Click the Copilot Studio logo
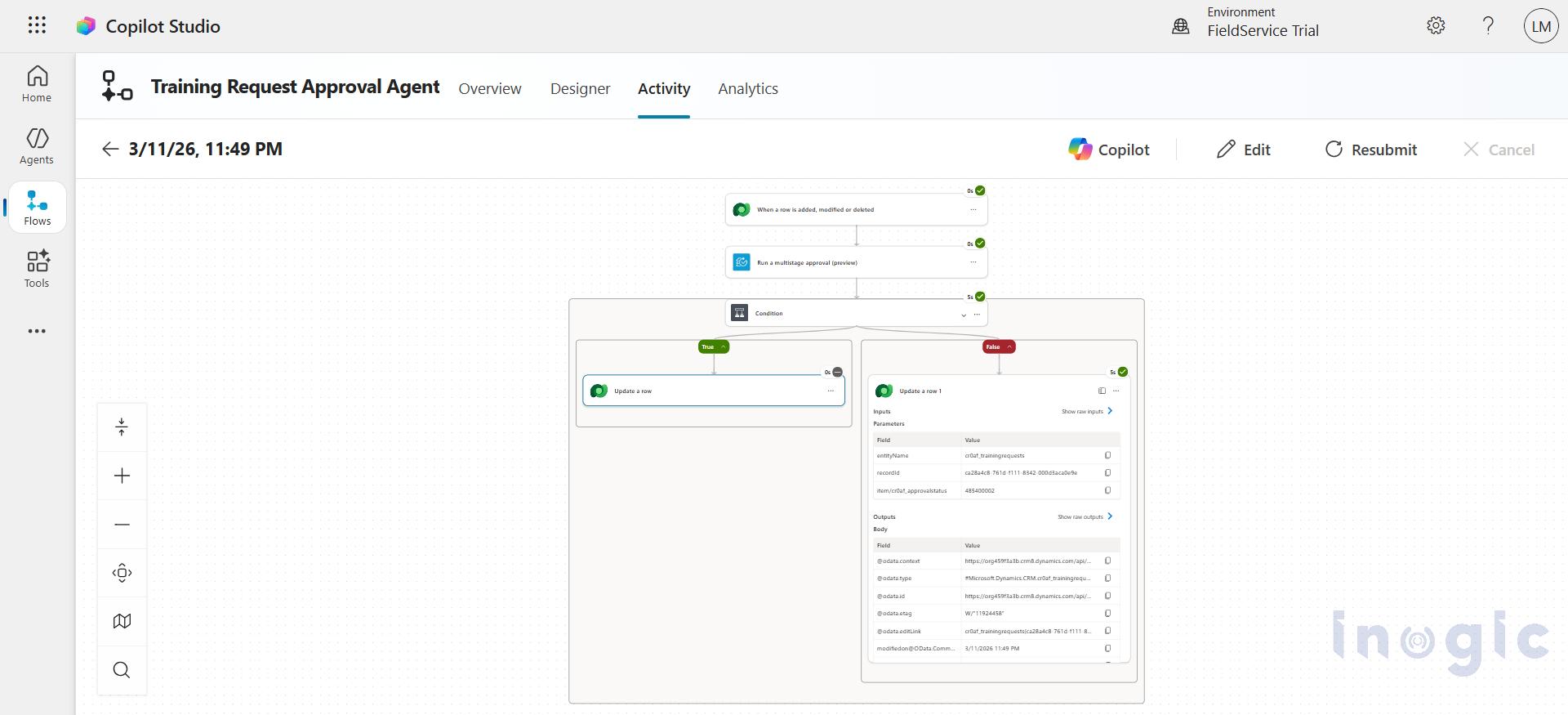 86,26
